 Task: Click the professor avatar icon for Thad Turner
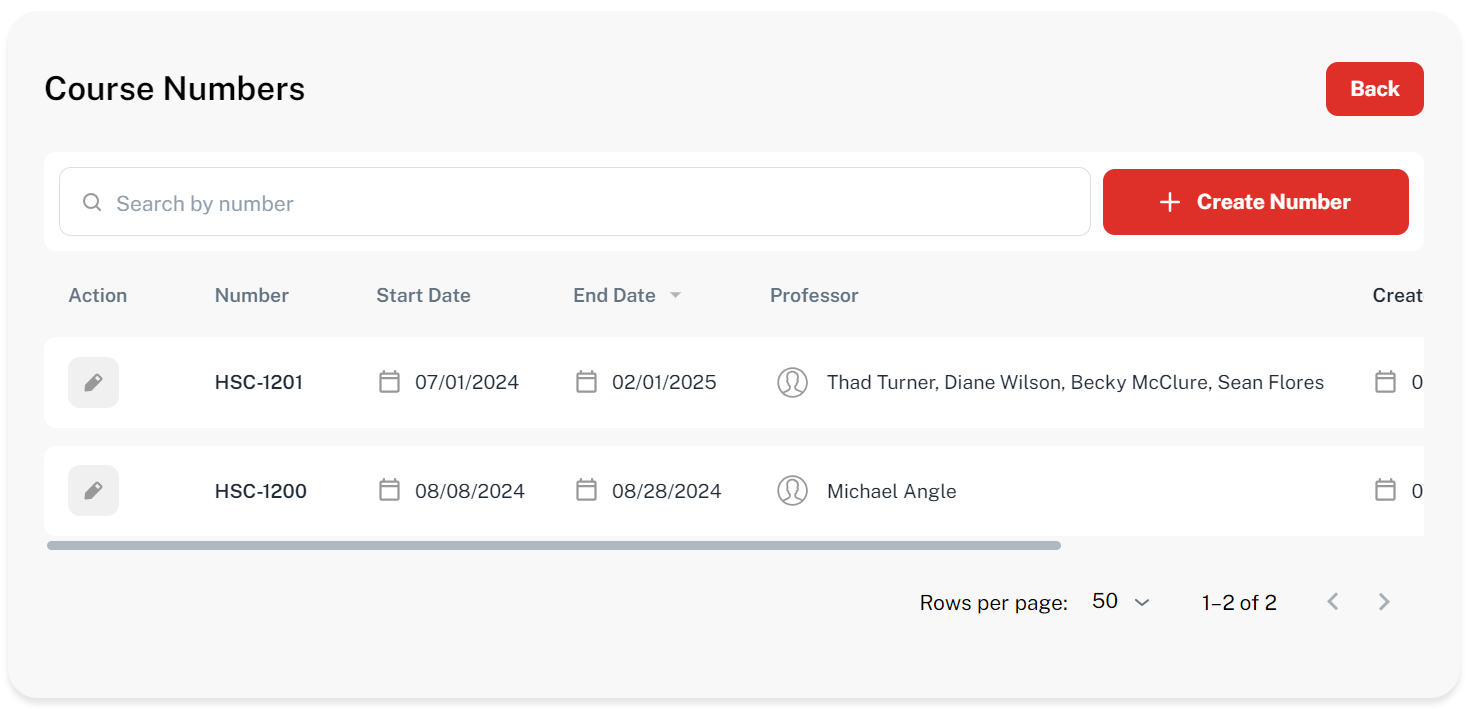(x=792, y=382)
